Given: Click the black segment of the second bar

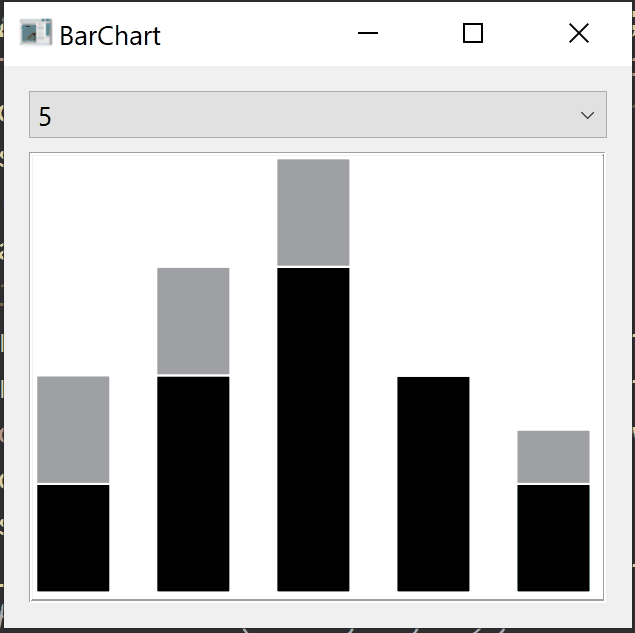Looking at the screenshot, I should [193, 483].
